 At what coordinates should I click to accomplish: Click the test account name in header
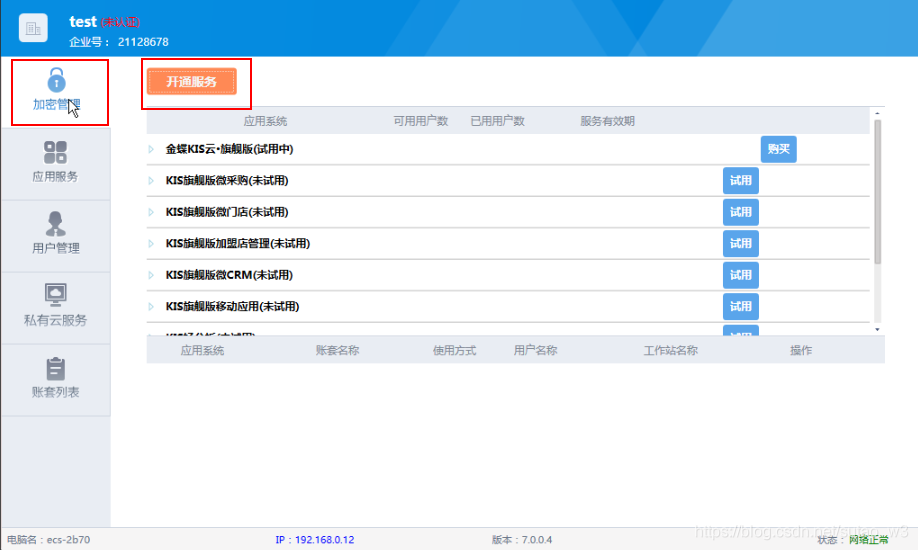click(83, 22)
